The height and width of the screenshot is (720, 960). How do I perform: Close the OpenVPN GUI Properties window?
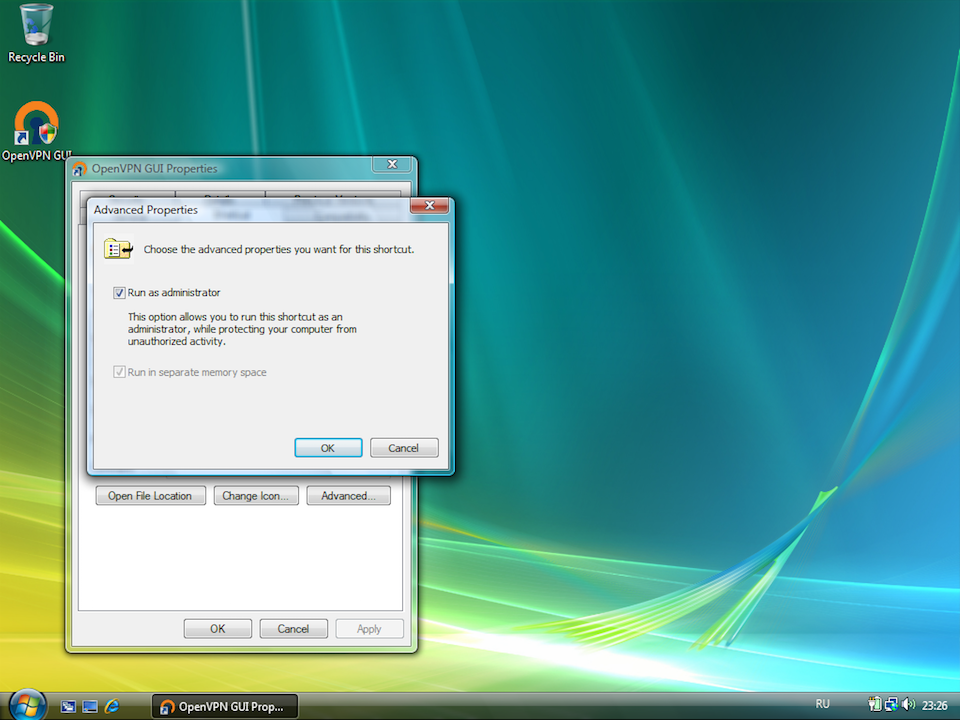click(x=392, y=164)
